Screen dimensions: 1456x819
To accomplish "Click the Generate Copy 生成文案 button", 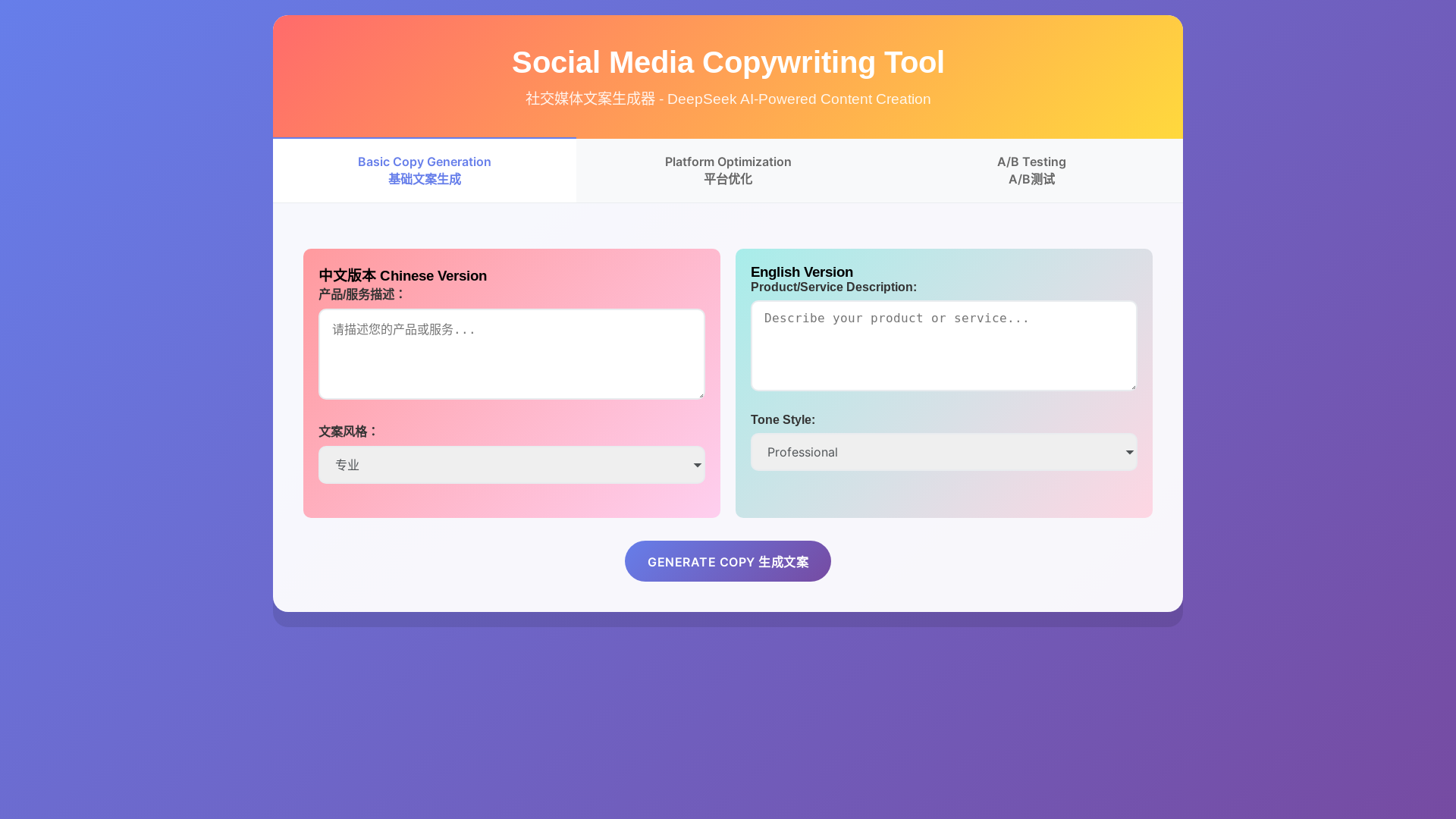I will pos(728,561).
